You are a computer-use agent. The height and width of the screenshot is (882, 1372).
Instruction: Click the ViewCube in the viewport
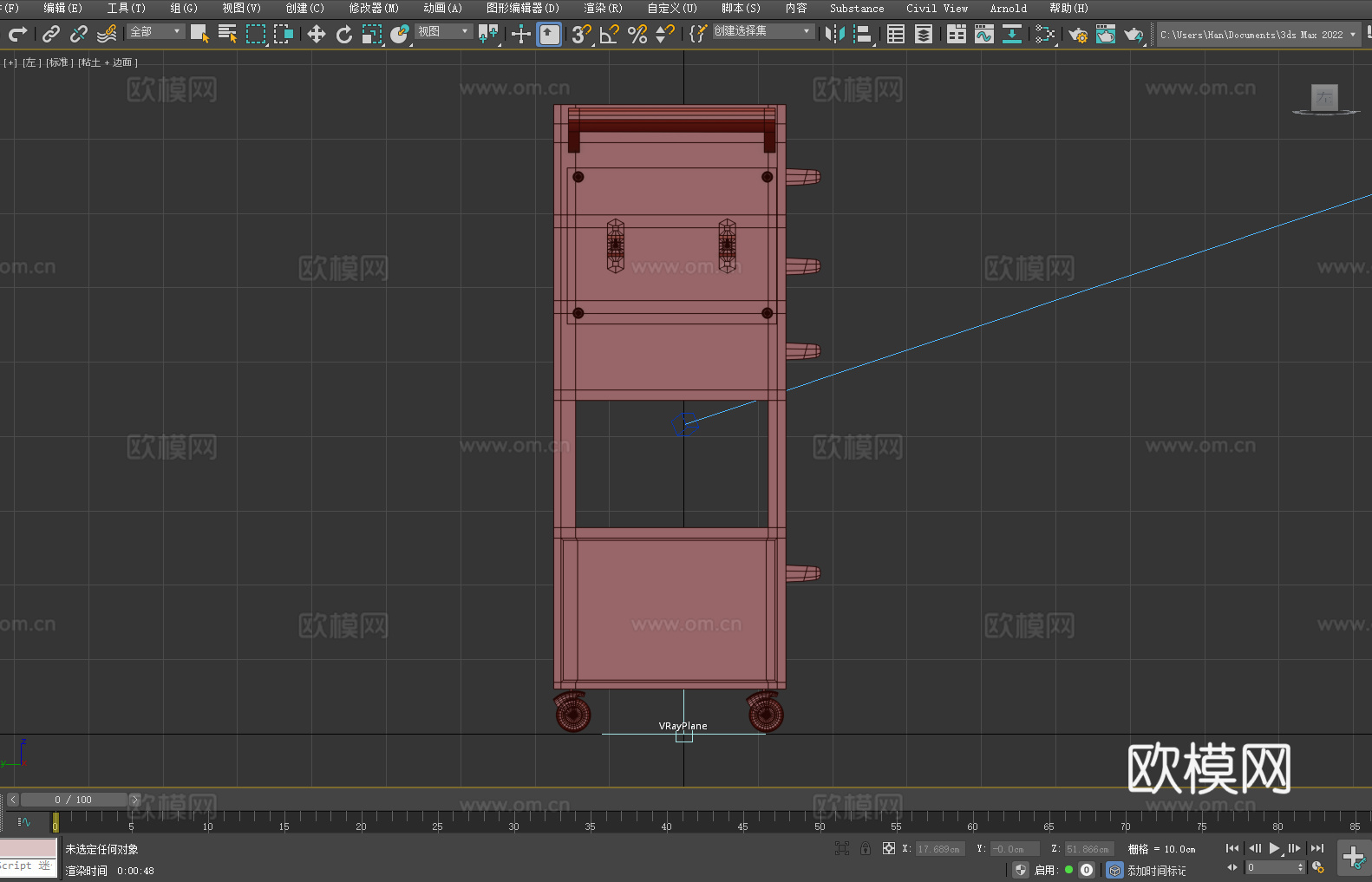(x=1325, y=98)
